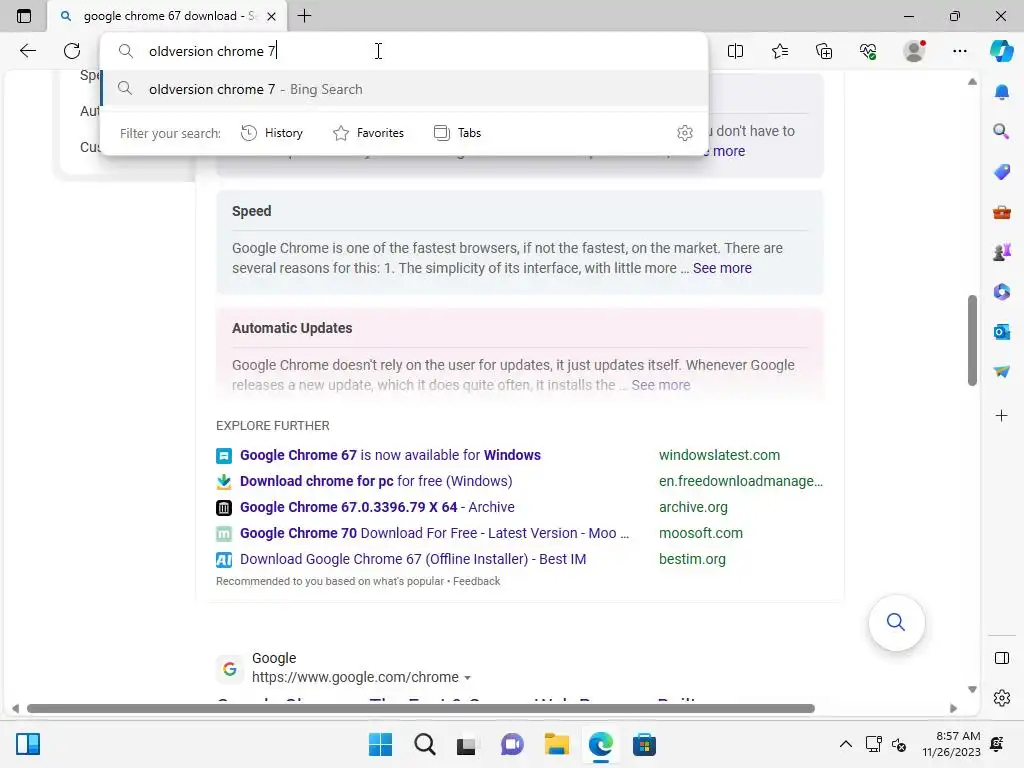Click the moosoft.com source
The width and height of the screenshot is (1024, 768).
pos(701,534)
